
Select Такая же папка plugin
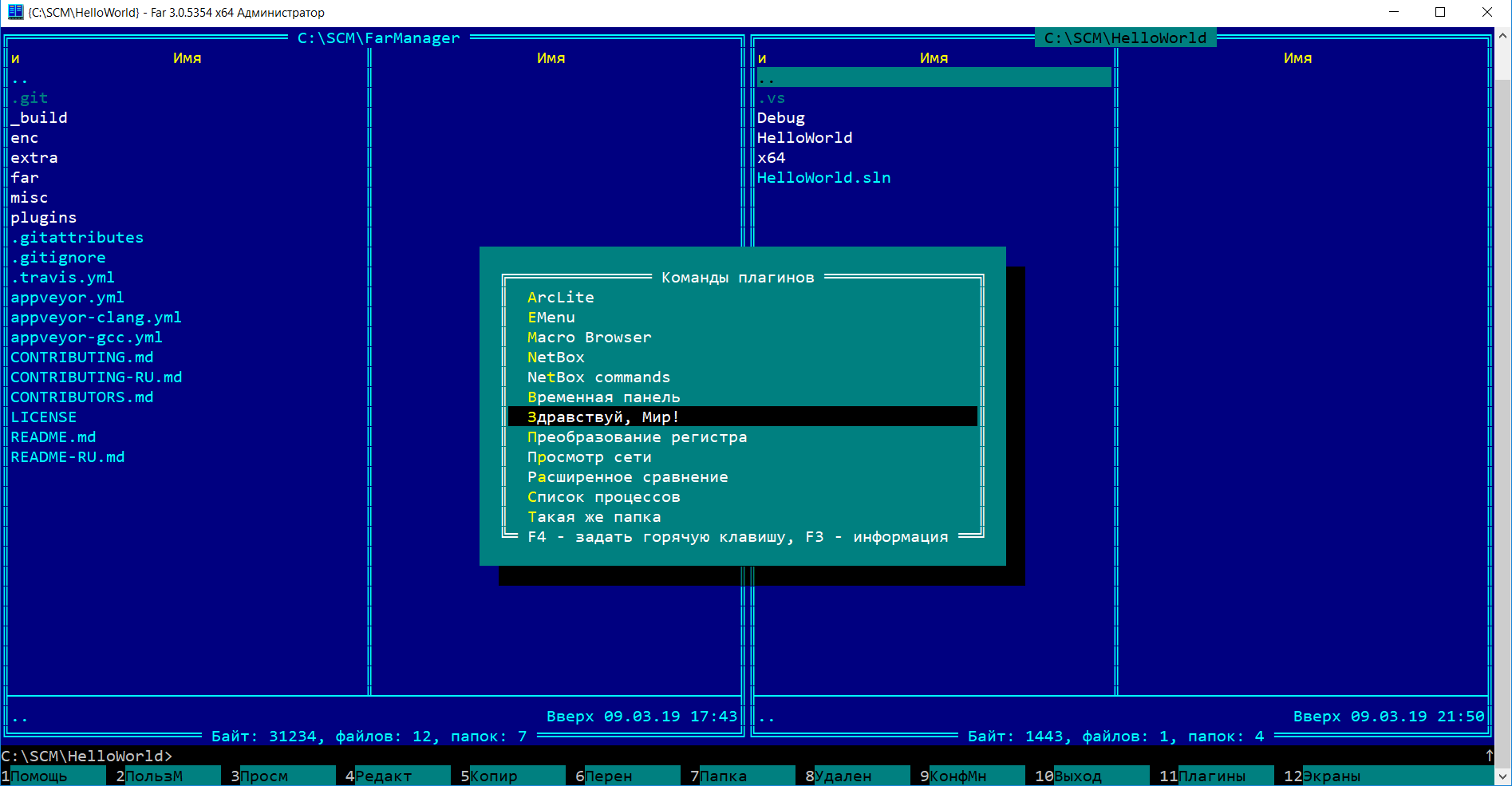(742, 516)
